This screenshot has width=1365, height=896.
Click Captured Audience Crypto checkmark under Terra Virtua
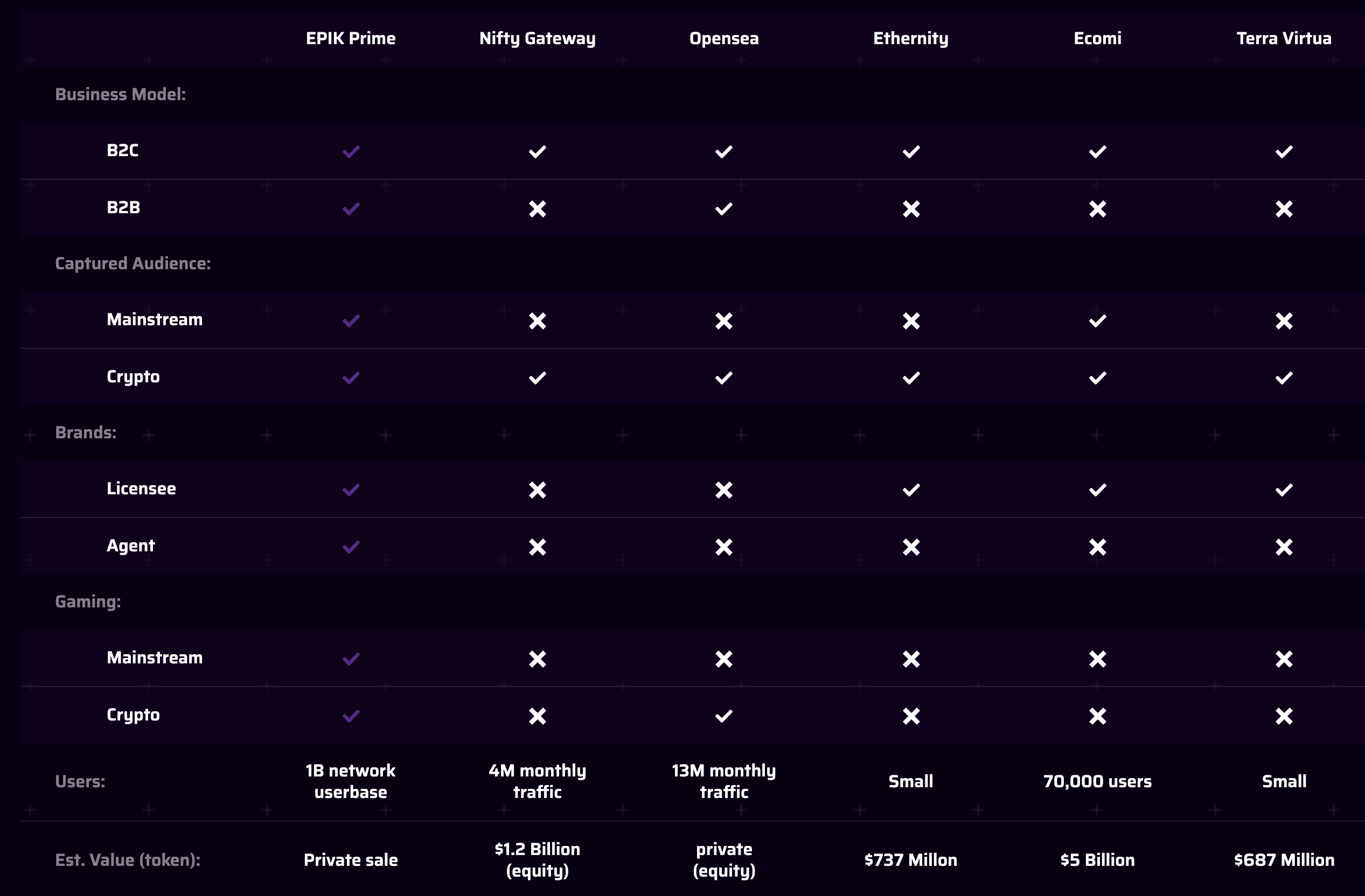[x=1284, y=378]
